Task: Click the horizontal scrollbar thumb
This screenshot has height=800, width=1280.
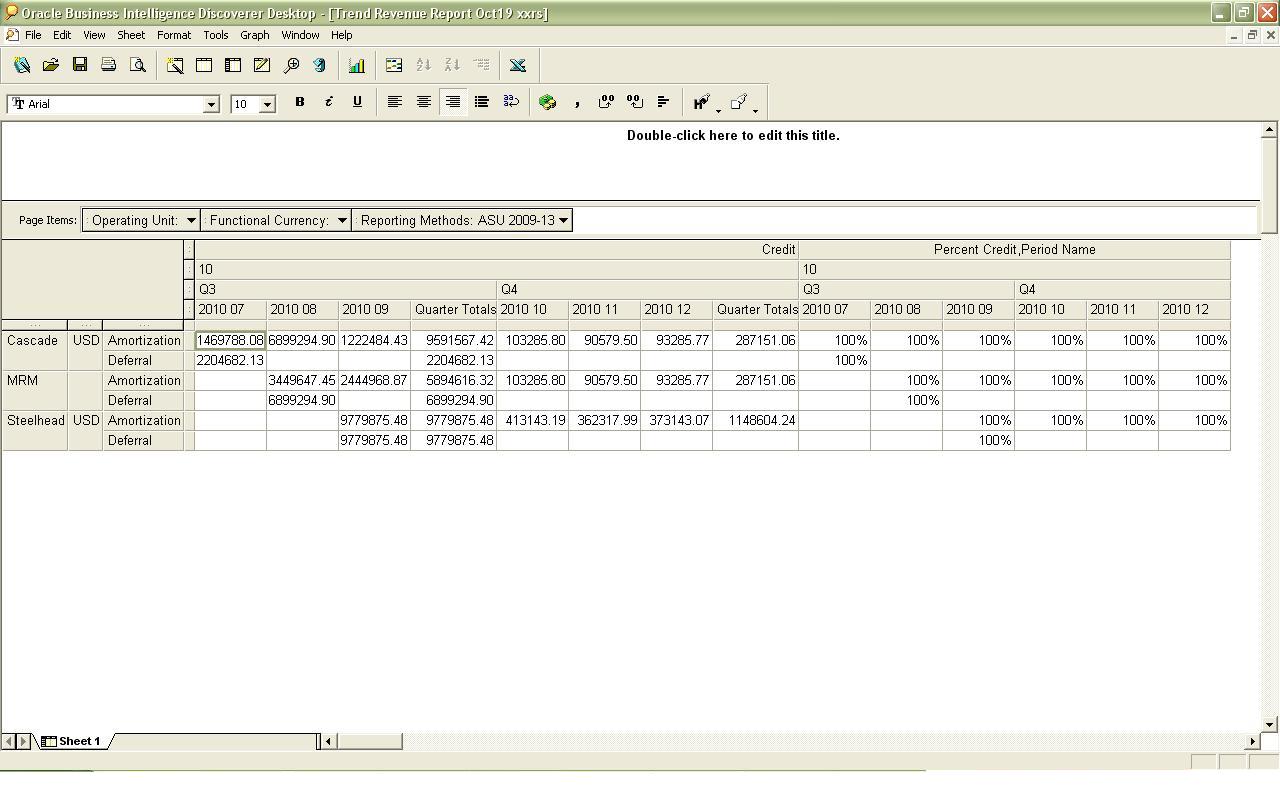Action: coord(369,741)
